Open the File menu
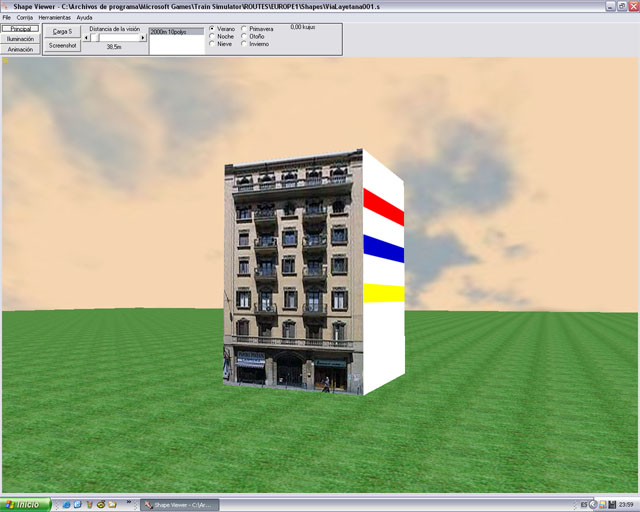Image resolution: width=640 pixels, height=512 pixels. click(x=7, y=18)
